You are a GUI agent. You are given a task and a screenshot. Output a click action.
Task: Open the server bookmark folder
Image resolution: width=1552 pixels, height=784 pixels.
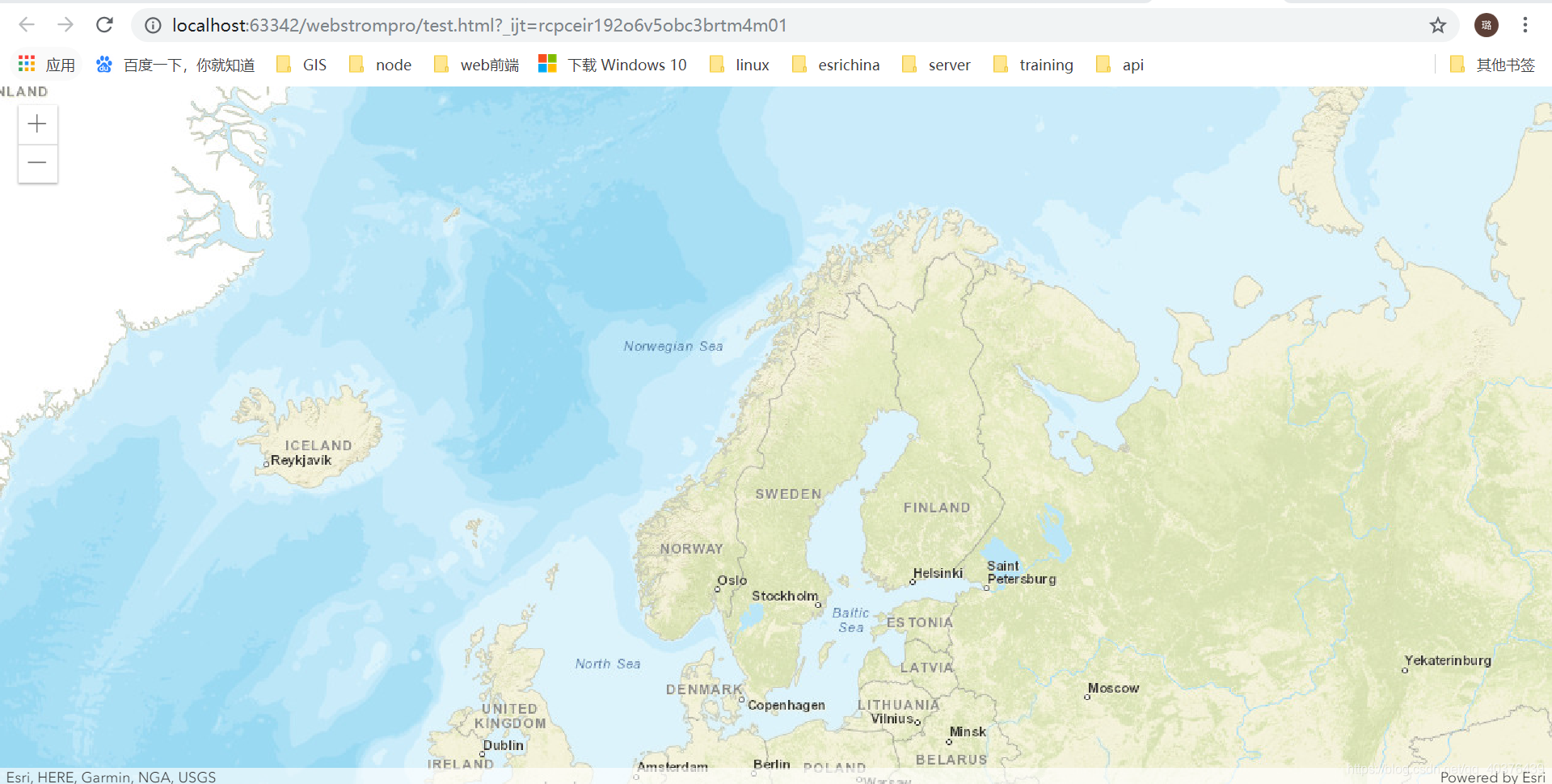[936, 65]
